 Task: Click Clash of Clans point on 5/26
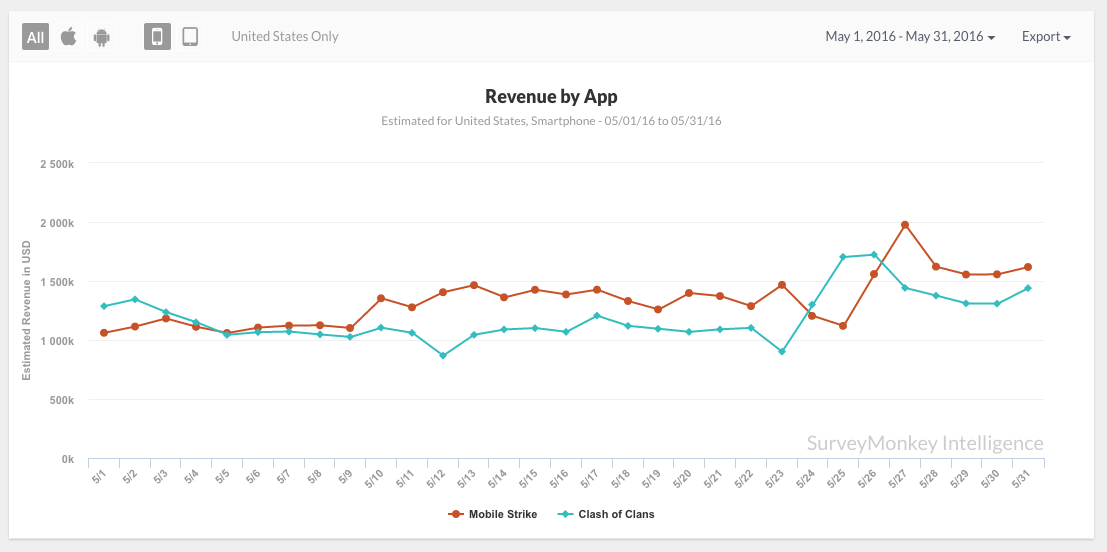point(874,254)
